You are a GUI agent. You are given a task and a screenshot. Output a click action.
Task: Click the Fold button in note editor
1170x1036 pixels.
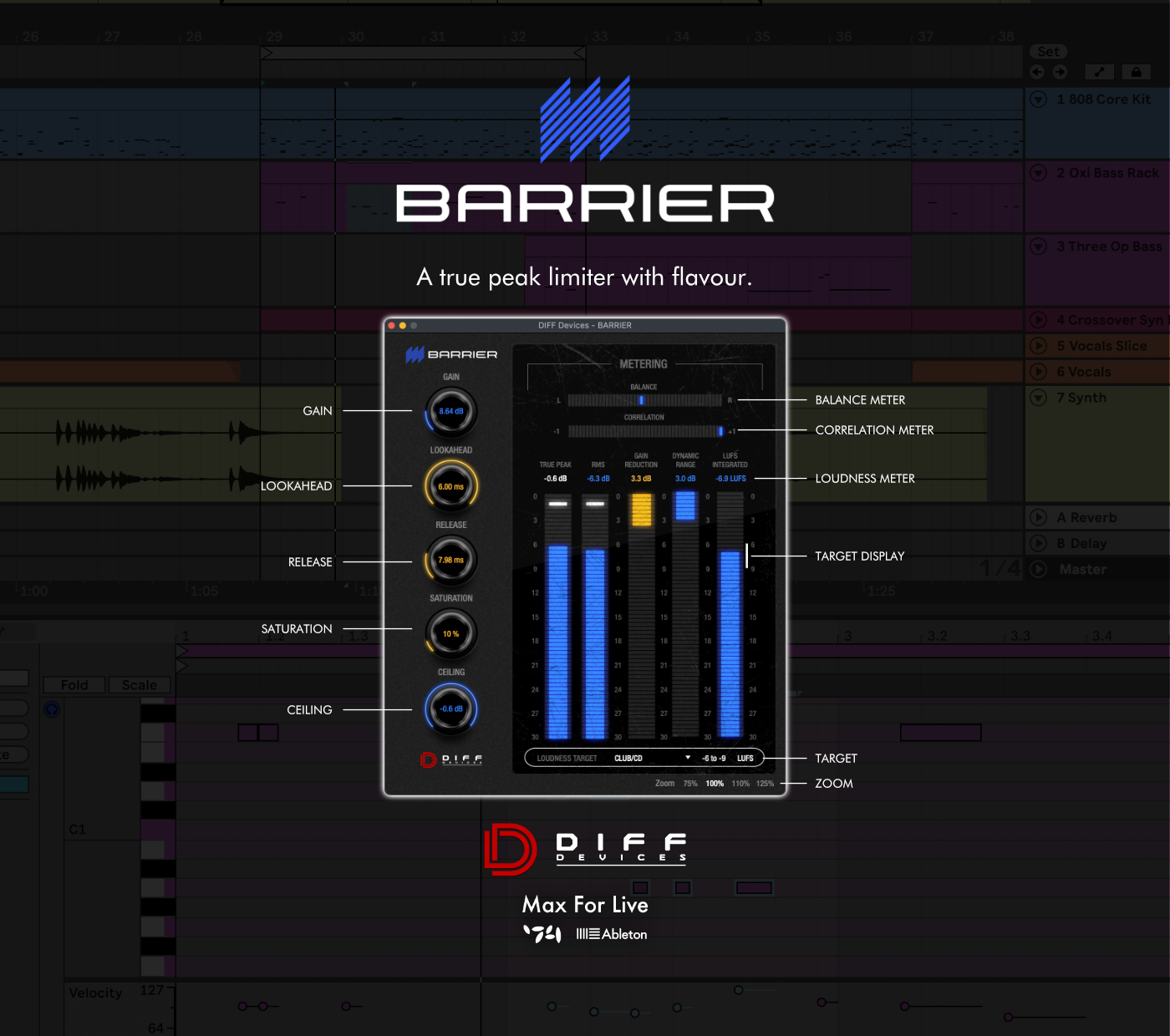pyautogui.click(x=74, y=685)
